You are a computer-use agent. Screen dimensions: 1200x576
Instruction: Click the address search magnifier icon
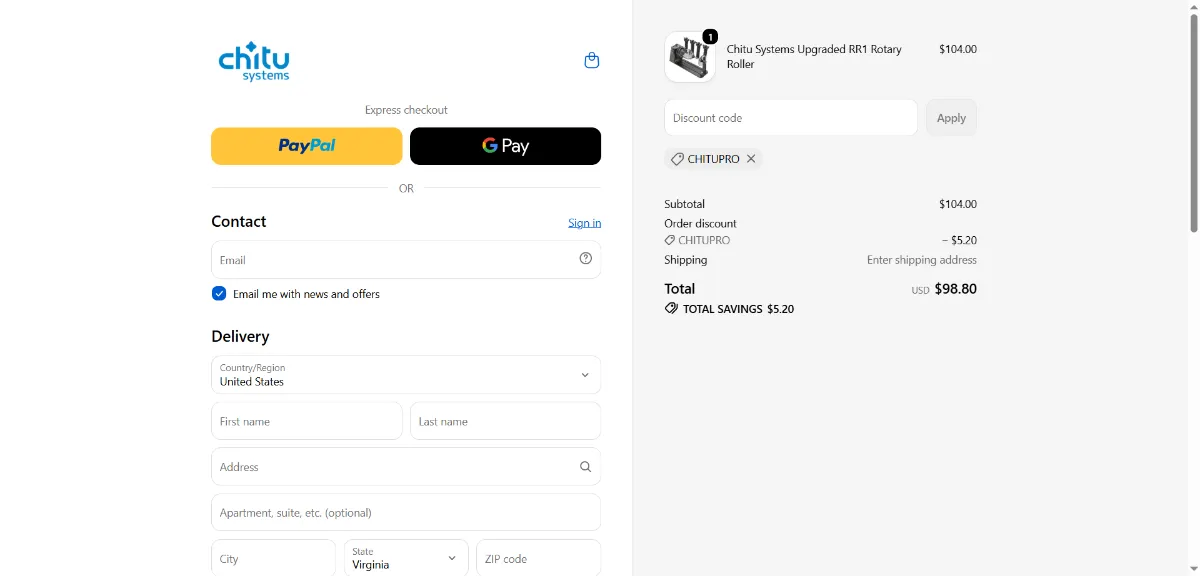(586, 466)
